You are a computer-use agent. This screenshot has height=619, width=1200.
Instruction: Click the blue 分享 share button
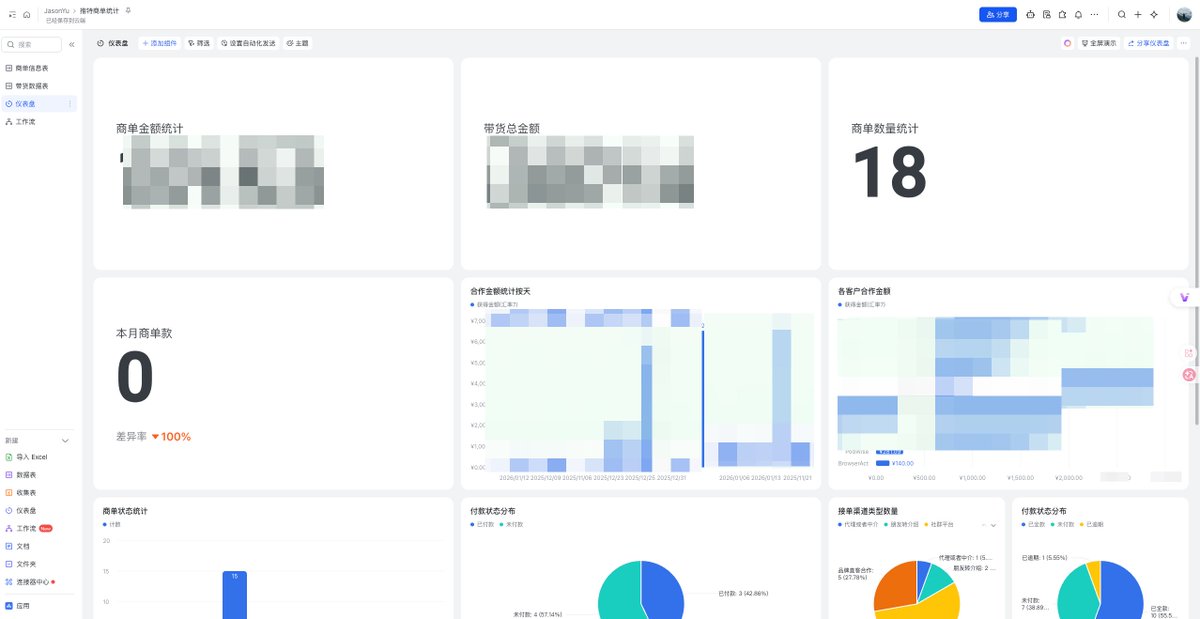click(x=997, y=15)
